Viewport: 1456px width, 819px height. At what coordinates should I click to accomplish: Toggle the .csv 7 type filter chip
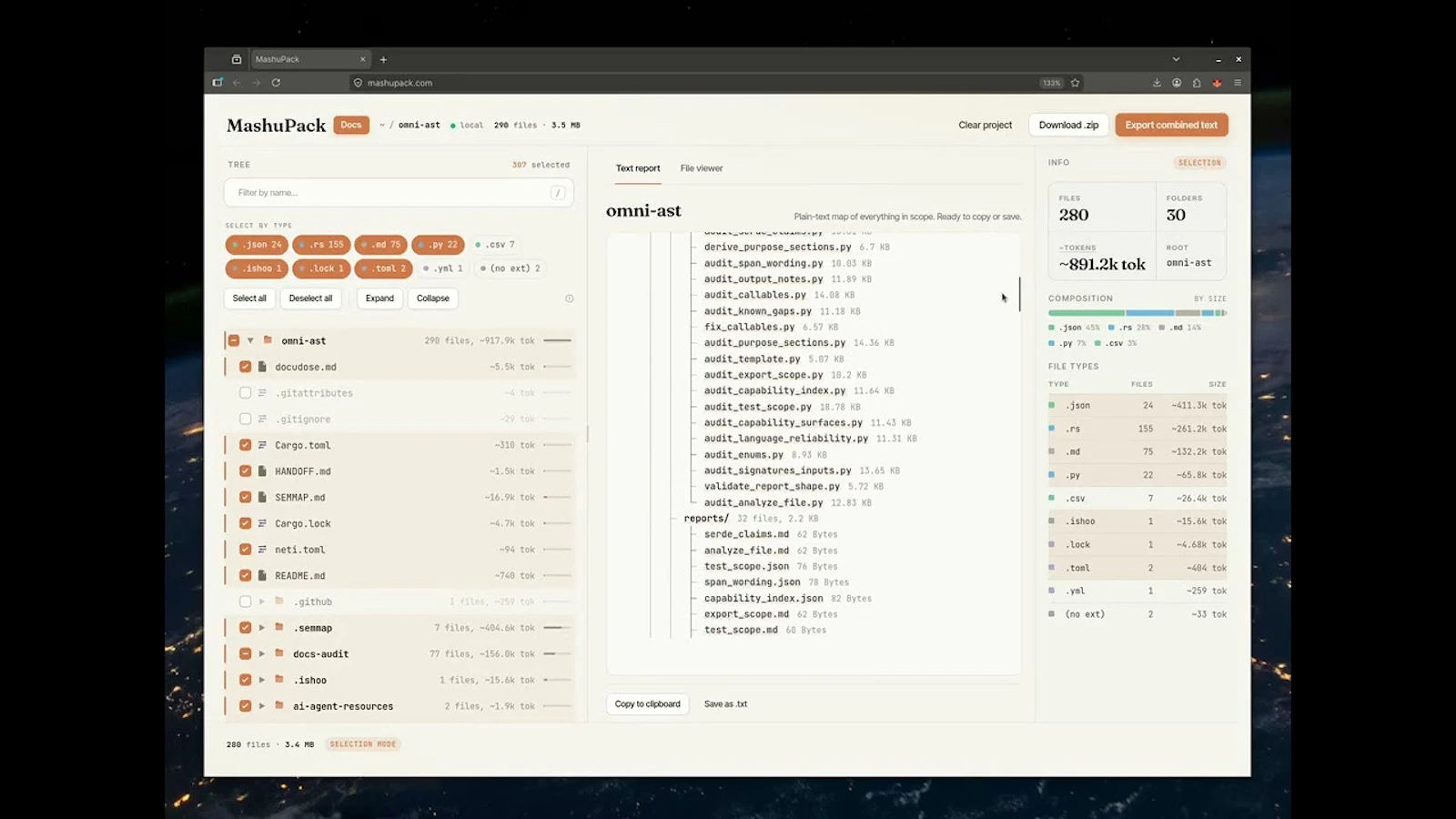pos(495,245)
